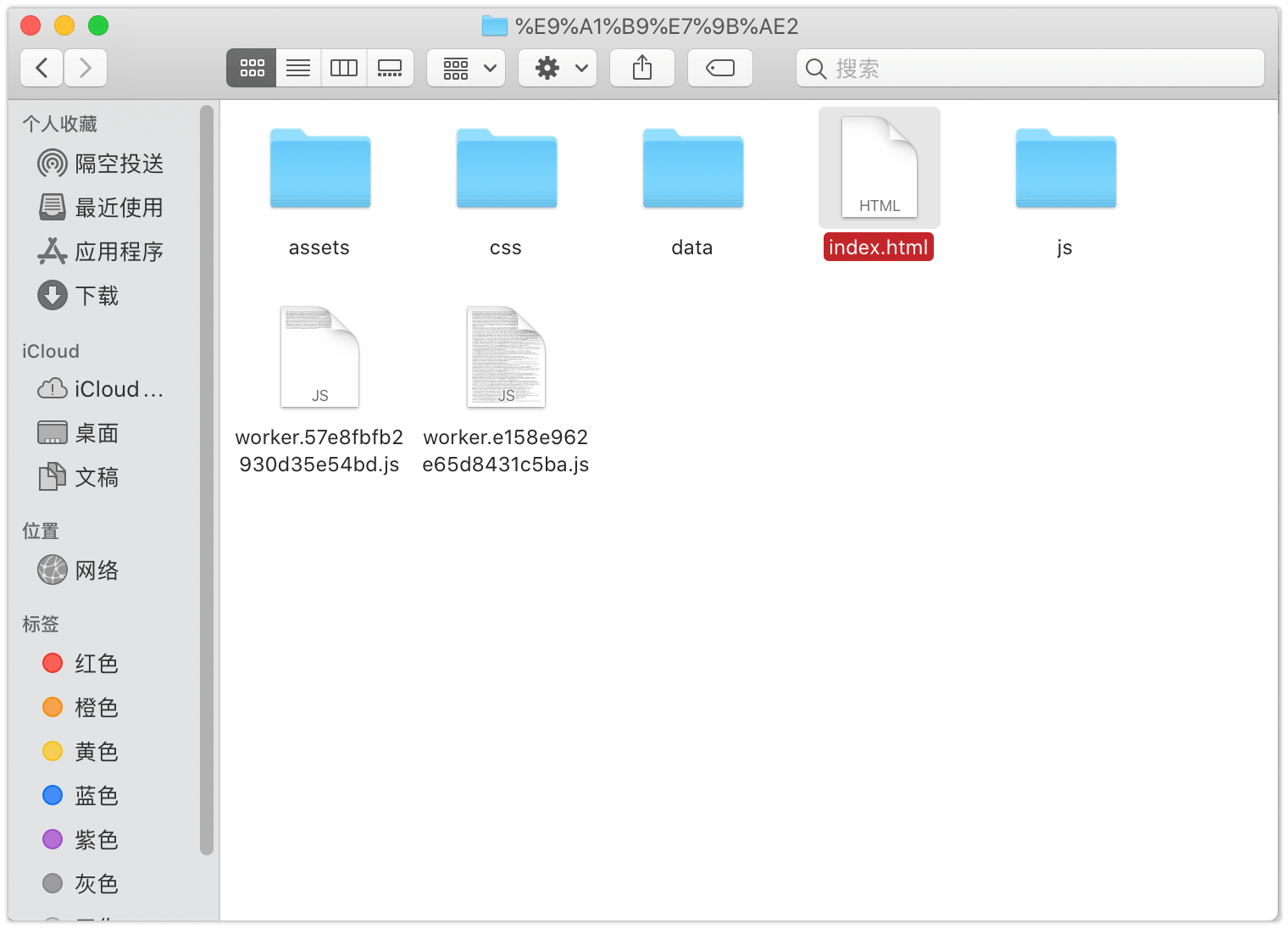Click the Share toolbar button
The height and width of the screenshot is (929, 1288).
642,68
